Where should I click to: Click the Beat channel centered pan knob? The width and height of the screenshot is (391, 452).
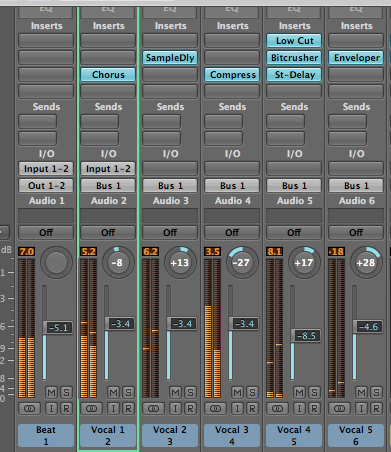(56, 263)
